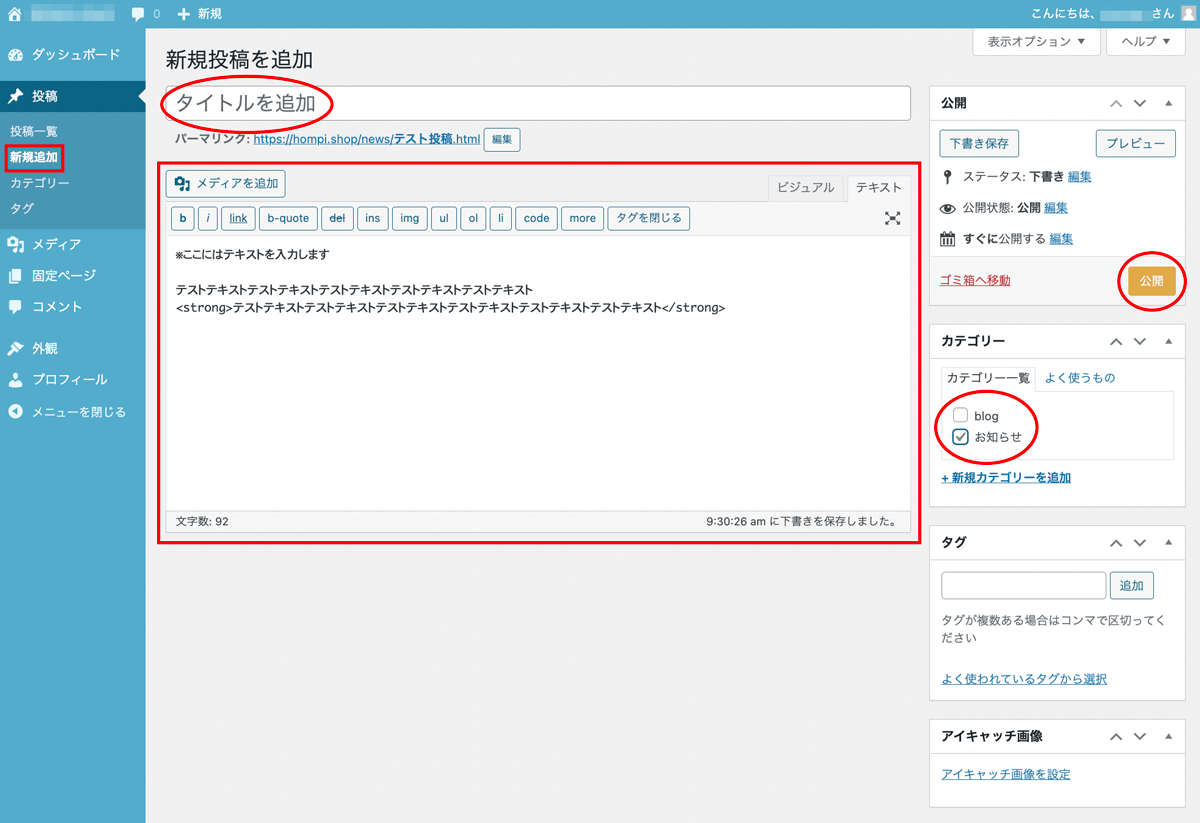Open the メディア media library menu
The image size is (1200, 823).
(x=56, y=244)
